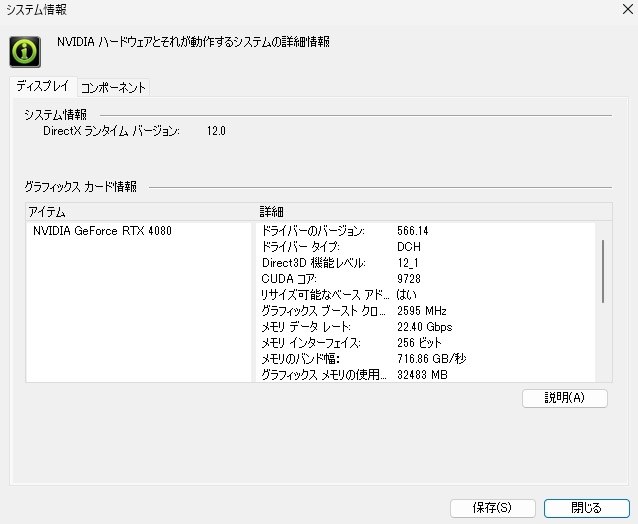Click the はい value for resizable BAR

pyautogui.click(x=406, y=295)
